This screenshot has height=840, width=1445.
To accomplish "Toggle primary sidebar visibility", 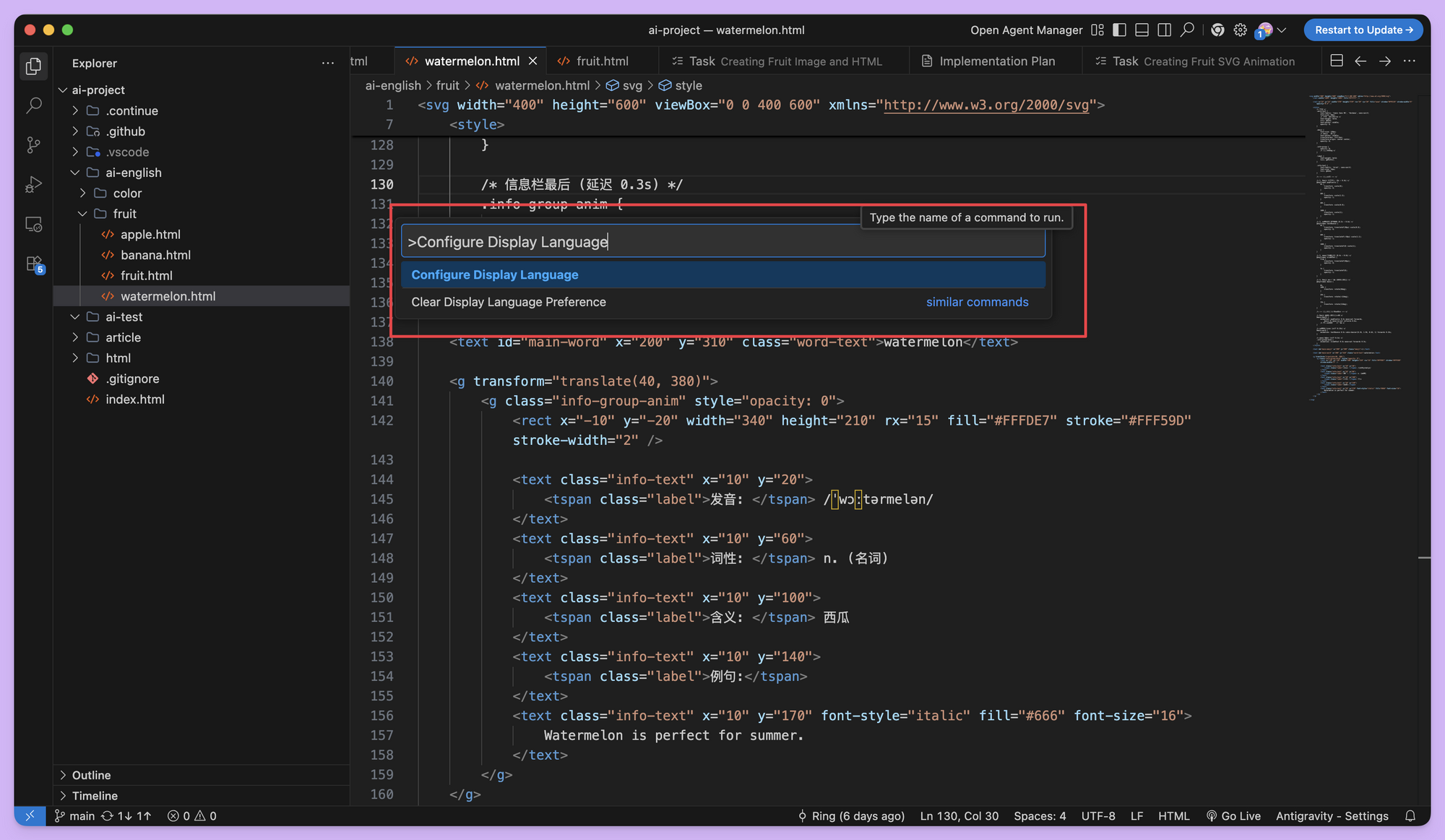I will (x=1119, y=30).
